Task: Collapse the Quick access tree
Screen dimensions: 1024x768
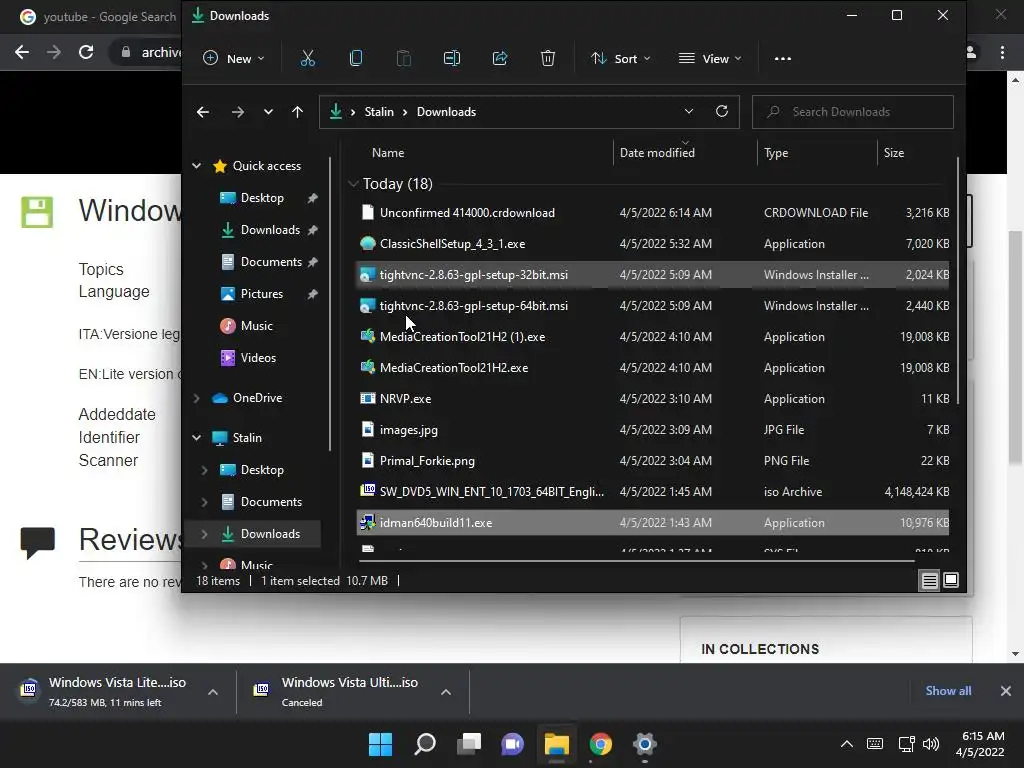Action: (196, 166)
